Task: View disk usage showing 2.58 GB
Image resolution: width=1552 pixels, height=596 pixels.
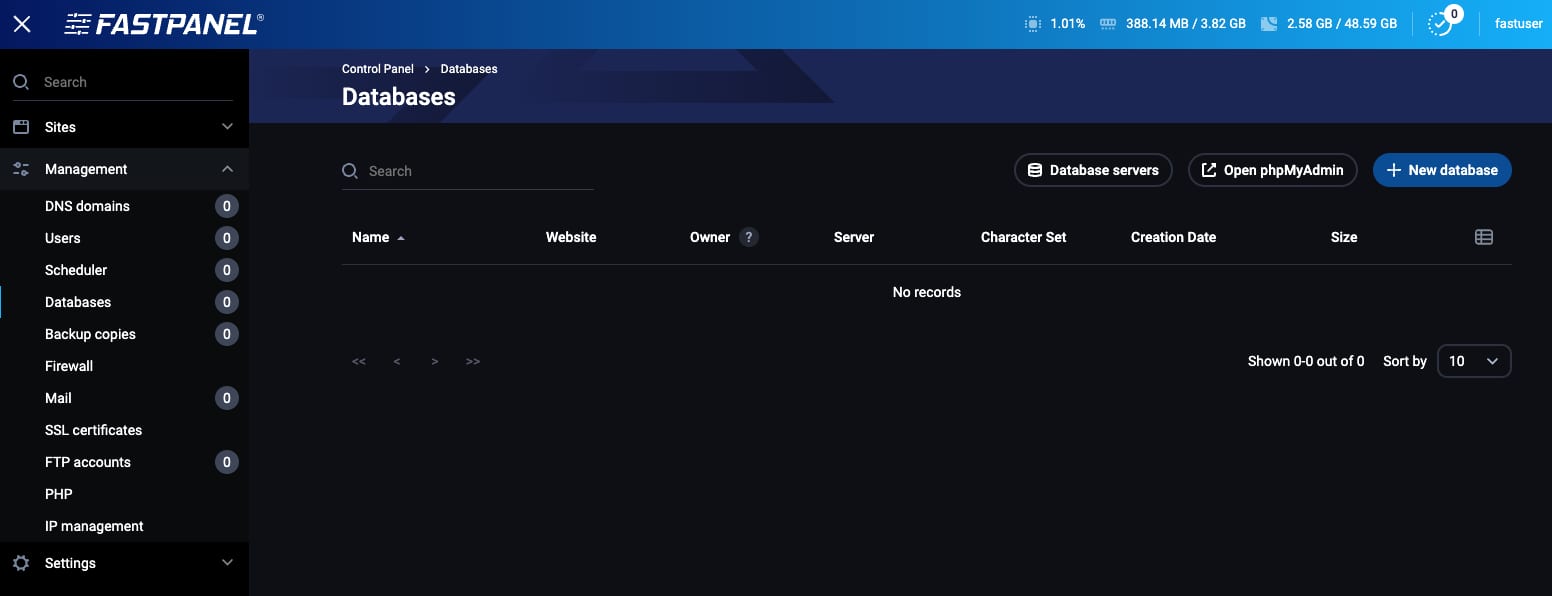Action: pos(1330,22)
